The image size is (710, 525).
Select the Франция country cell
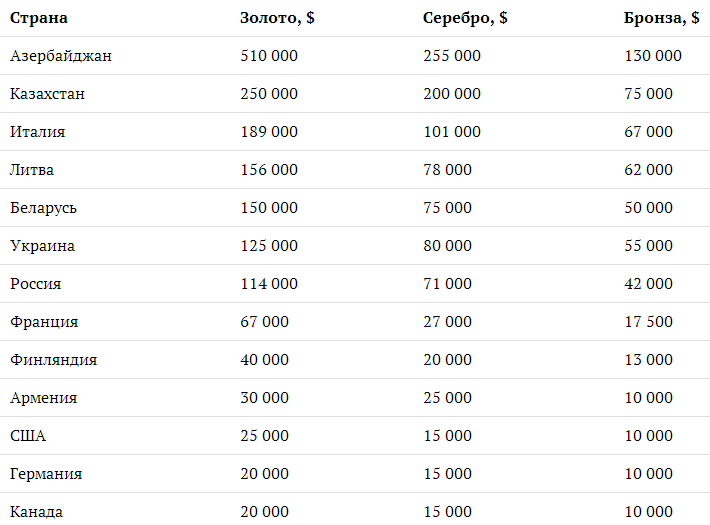pos(44,322)
